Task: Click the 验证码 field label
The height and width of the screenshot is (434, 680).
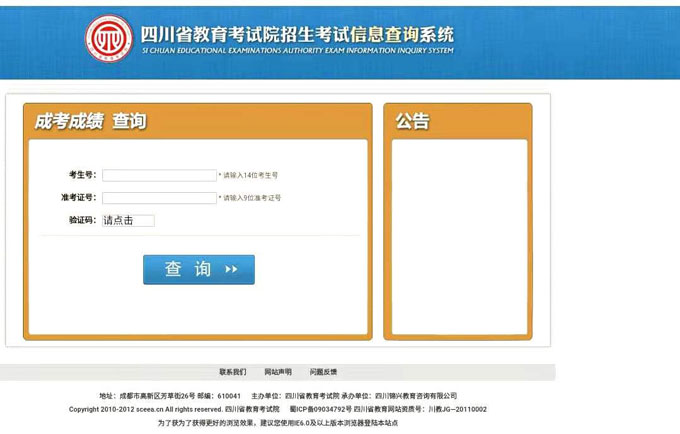Action: [x=82, y=221]
